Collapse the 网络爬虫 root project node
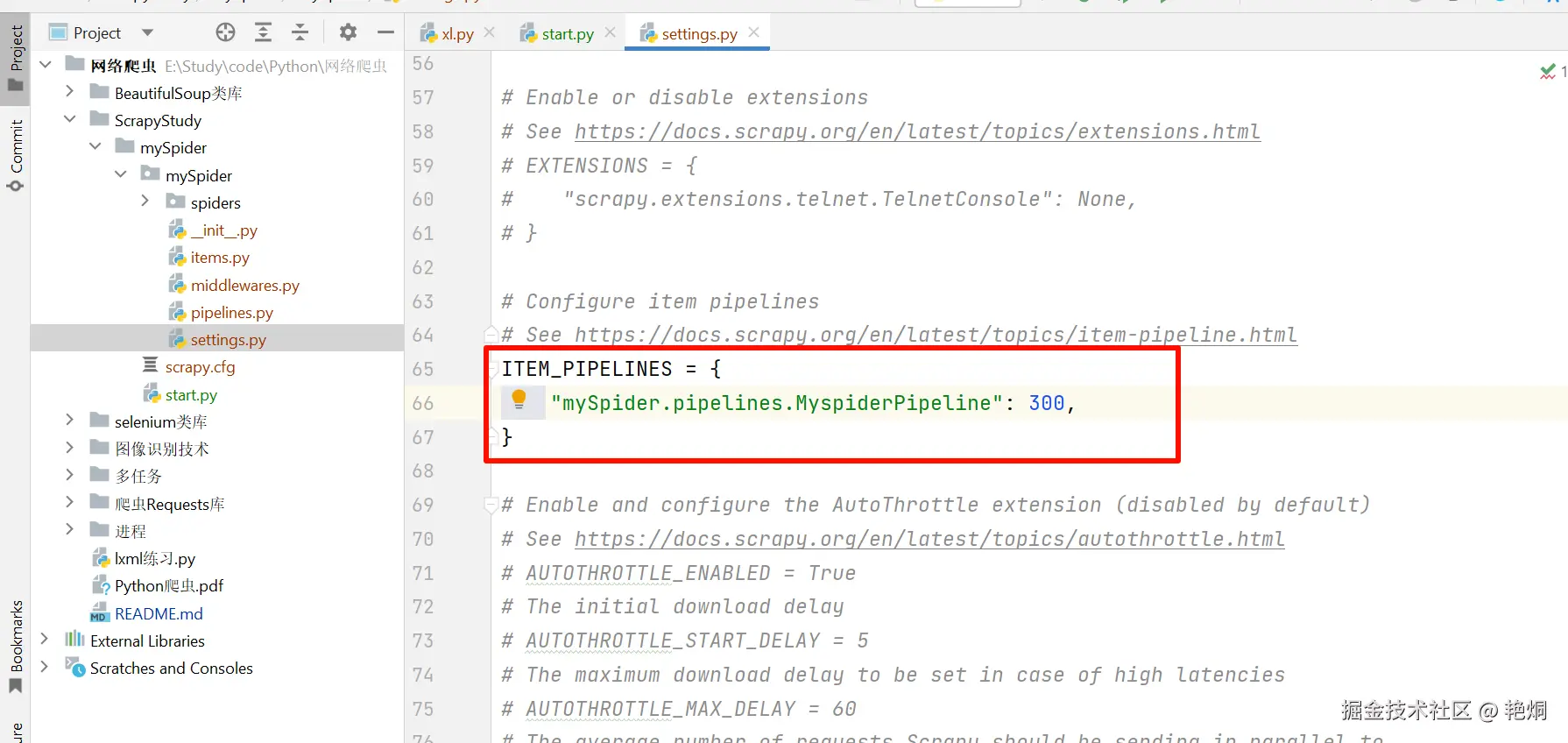Viewport: 1568px width, 743px height. [x=46, y=65]
